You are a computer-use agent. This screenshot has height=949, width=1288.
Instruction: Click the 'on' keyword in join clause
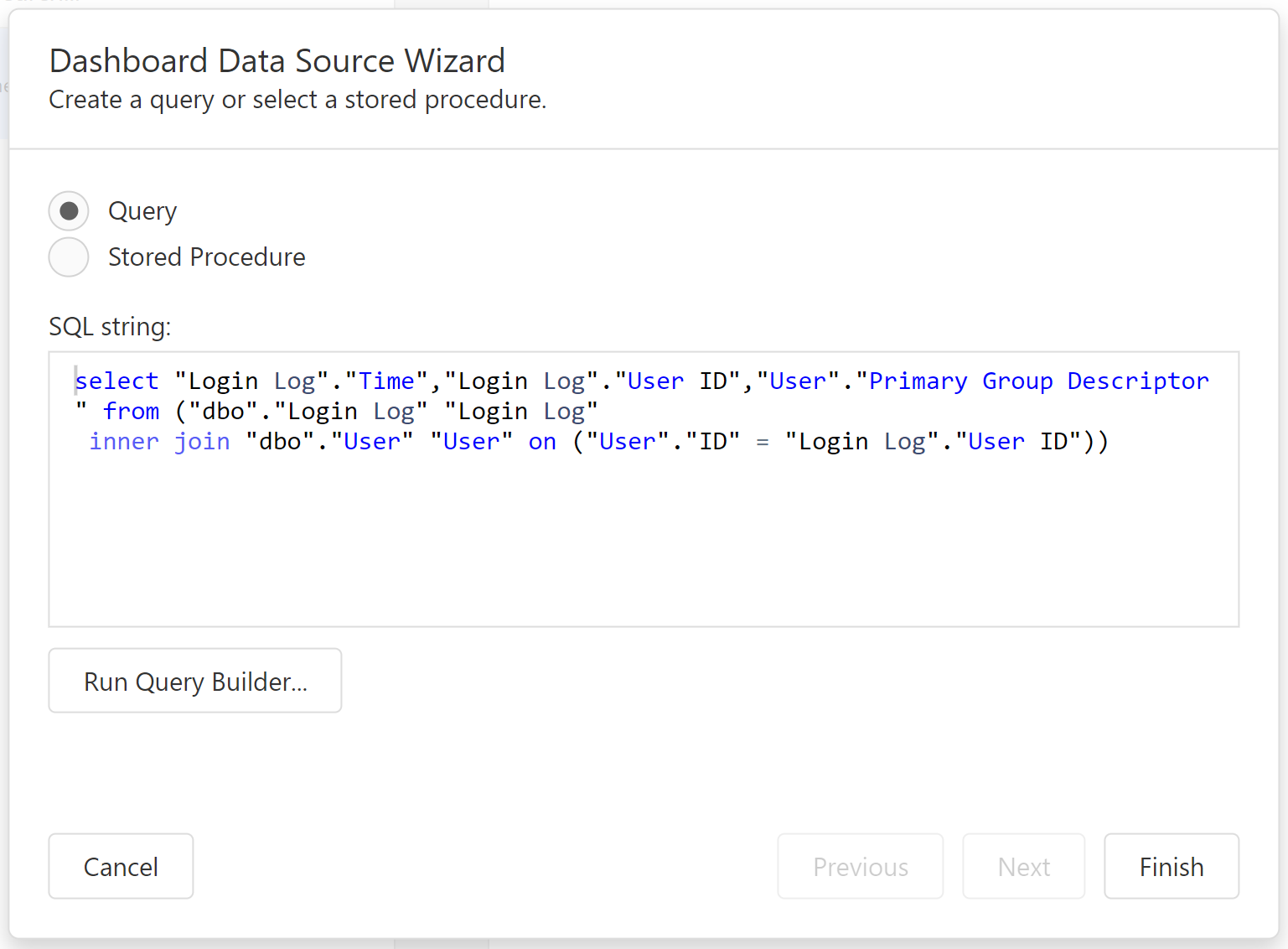tap(542, 442)
